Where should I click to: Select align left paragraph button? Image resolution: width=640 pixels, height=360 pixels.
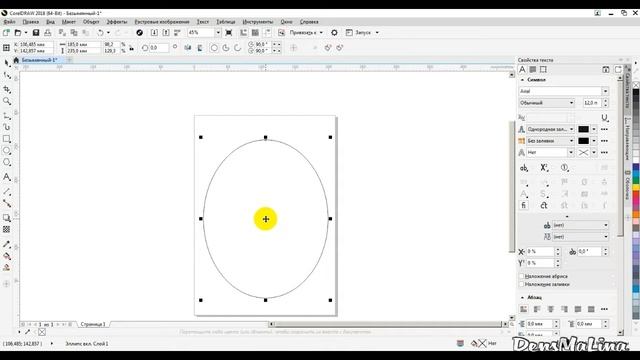537,309
